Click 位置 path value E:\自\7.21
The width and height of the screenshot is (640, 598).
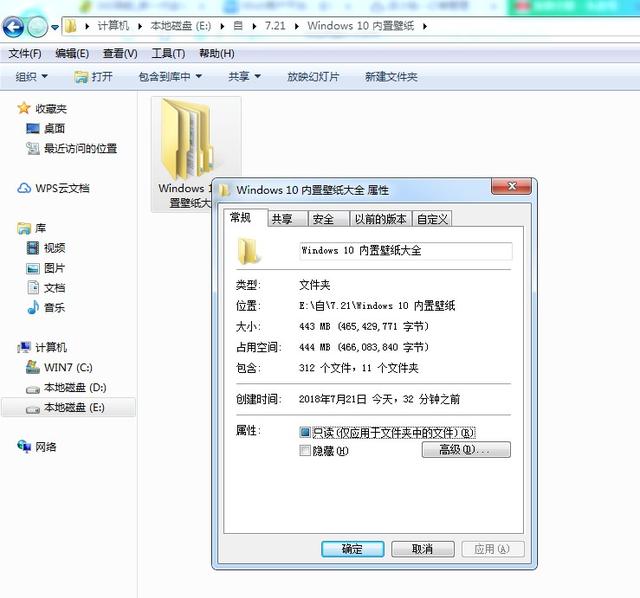pyautogui.click(x=377, y=305)
